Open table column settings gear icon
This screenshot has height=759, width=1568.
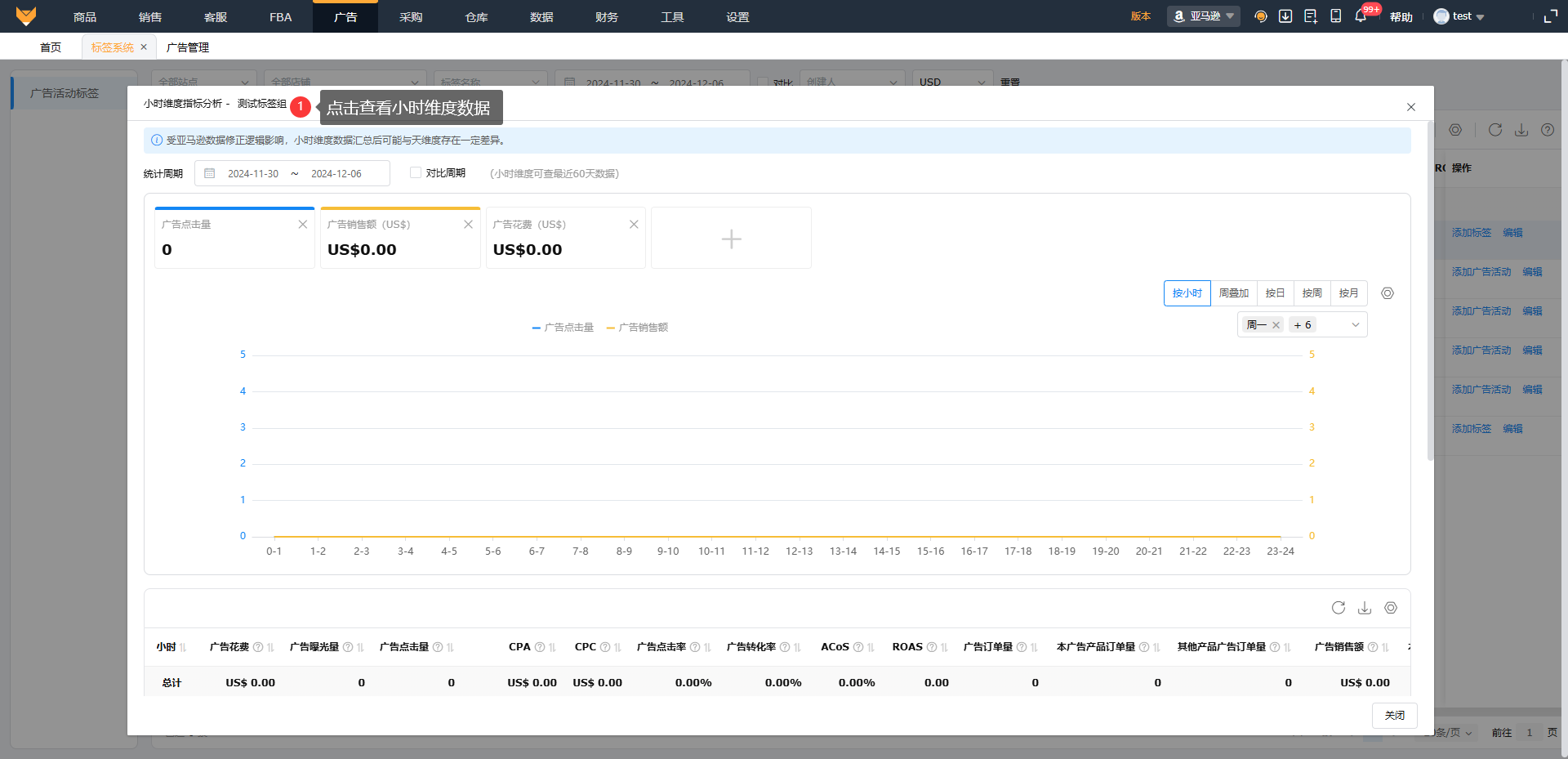pyautogui.click(x=1390, y=608)
